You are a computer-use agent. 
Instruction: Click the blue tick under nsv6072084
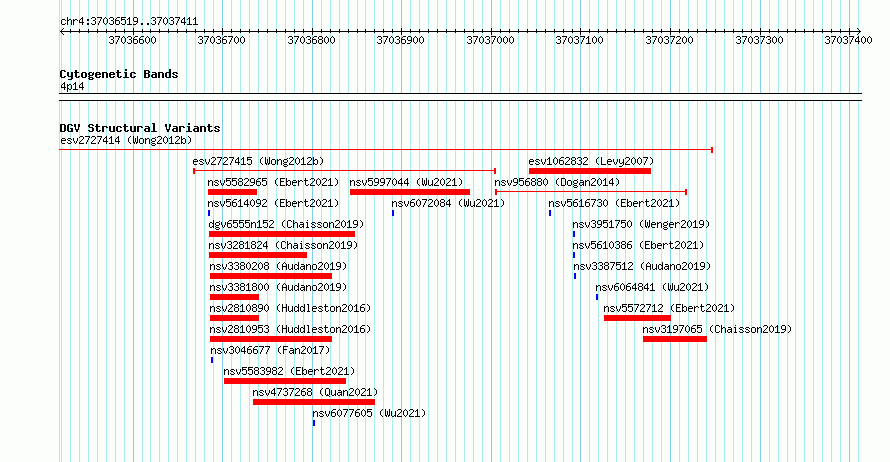pos(393,213)
